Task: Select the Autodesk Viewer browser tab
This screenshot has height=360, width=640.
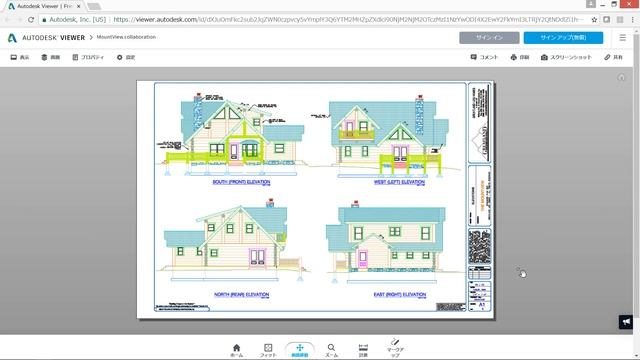Action: 44,6
